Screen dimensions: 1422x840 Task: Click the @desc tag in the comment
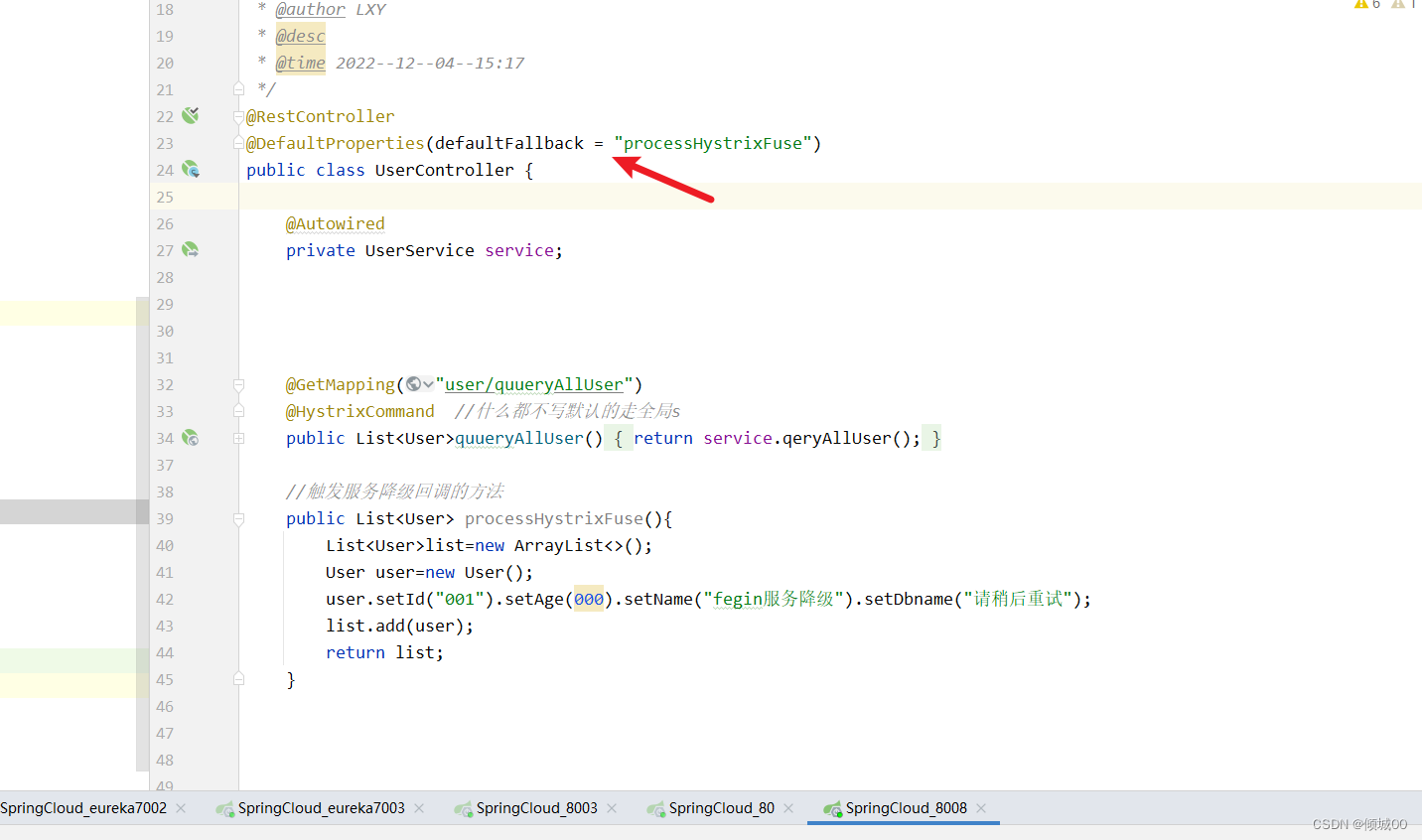pyautogui.click(x=301, y=36)
